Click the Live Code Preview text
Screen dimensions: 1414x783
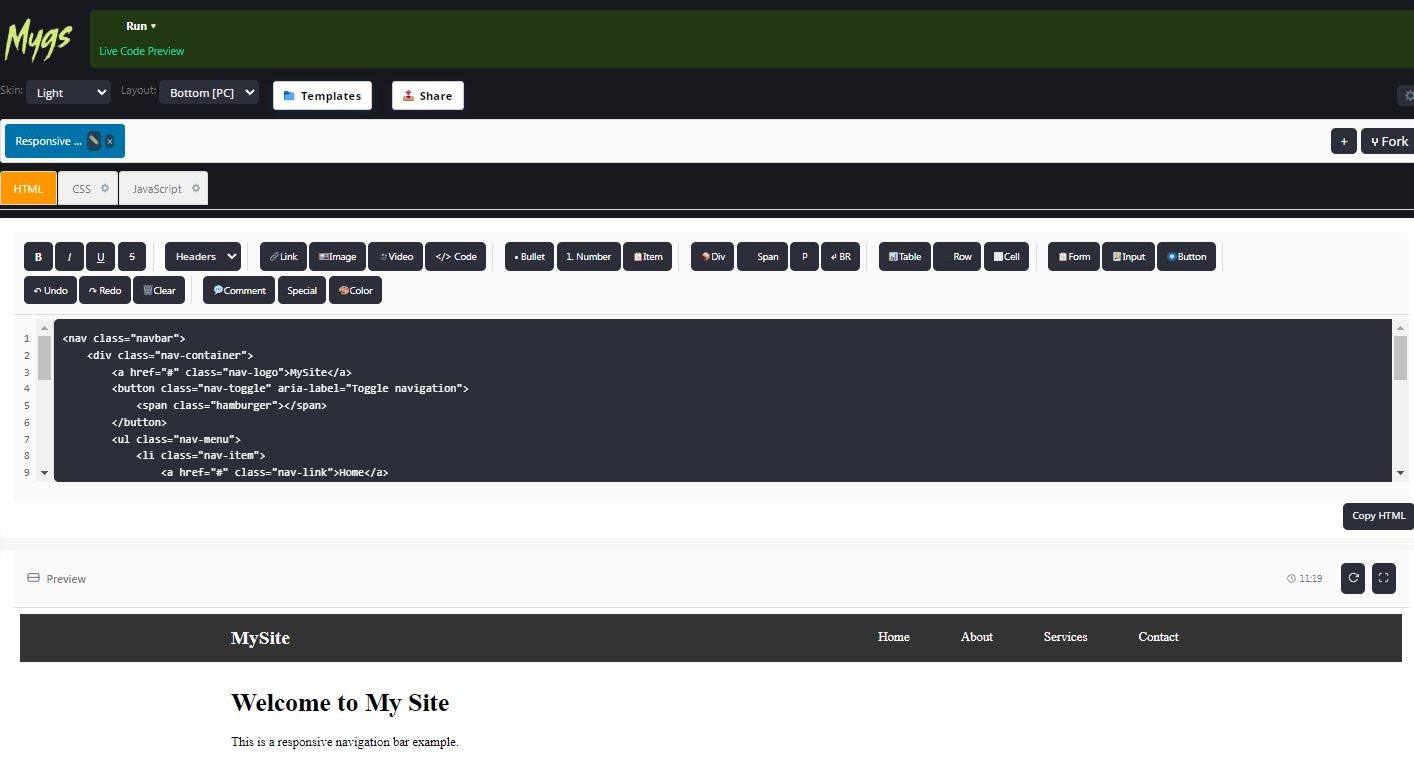[x=142, y=51]
